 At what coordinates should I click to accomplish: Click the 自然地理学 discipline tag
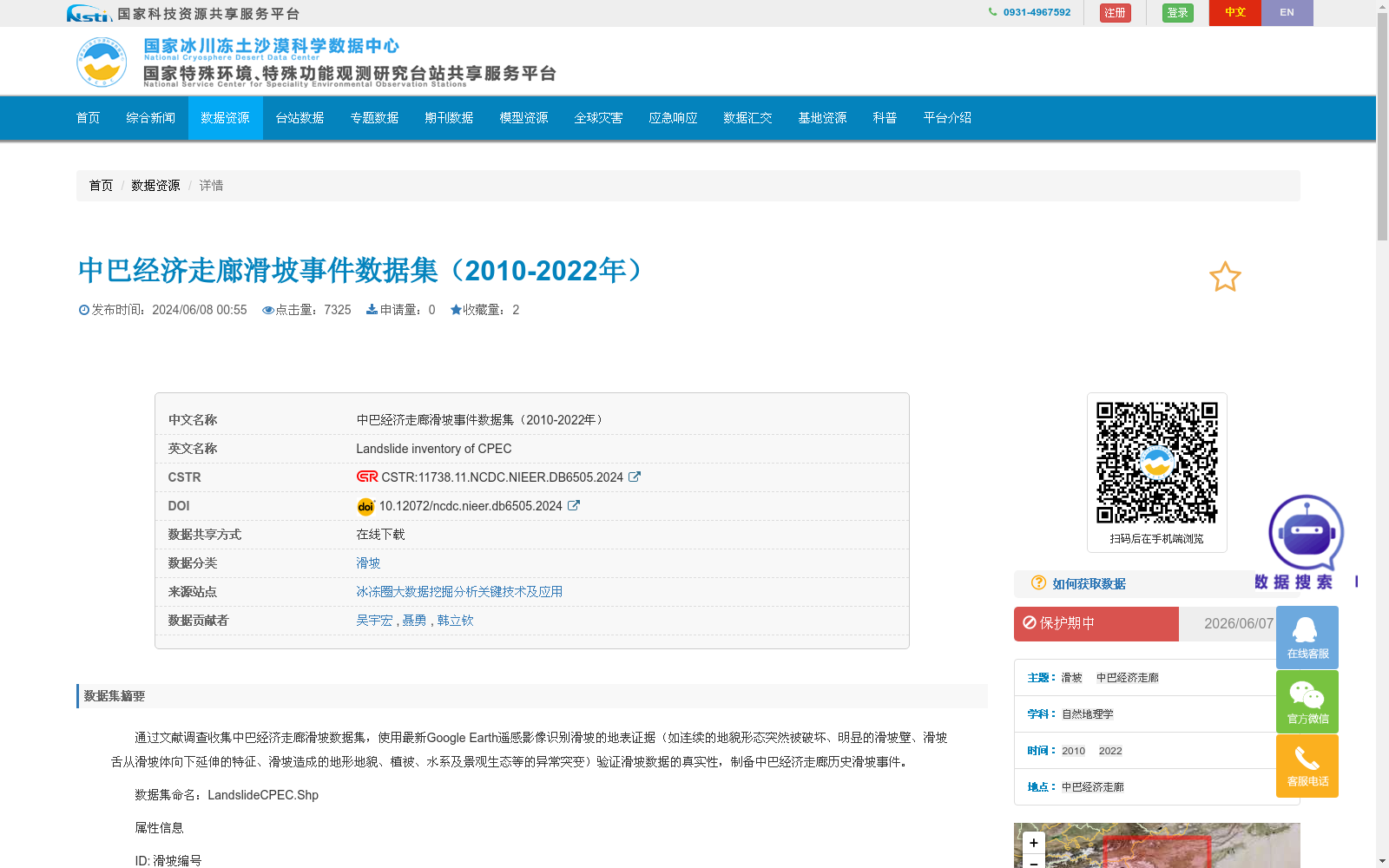tap(1088, 714)
